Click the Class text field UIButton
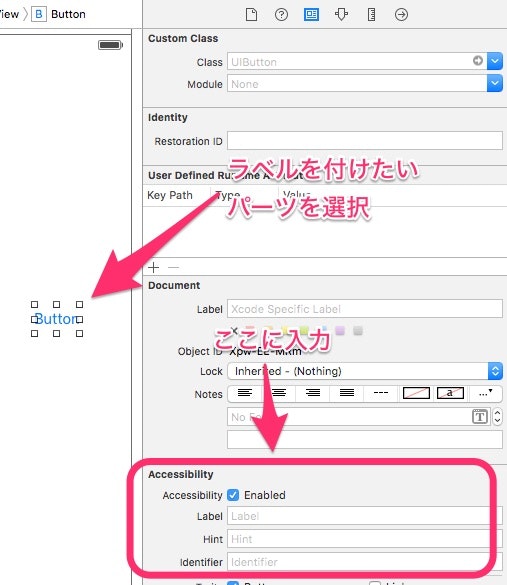 357,62
